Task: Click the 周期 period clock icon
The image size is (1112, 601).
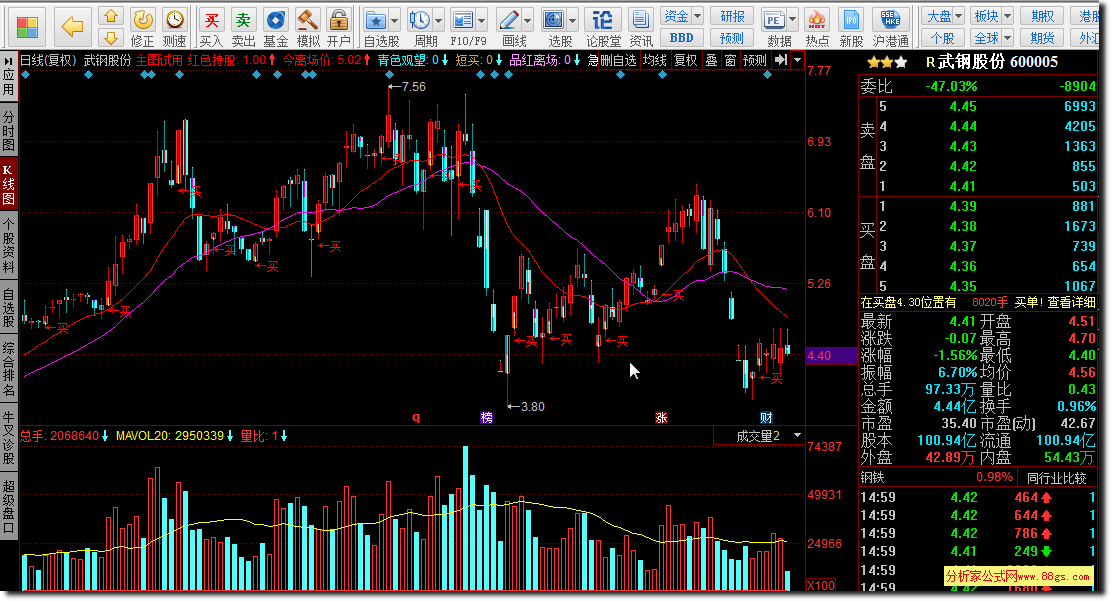Action: pyautogui.click(x=419, y=20)
